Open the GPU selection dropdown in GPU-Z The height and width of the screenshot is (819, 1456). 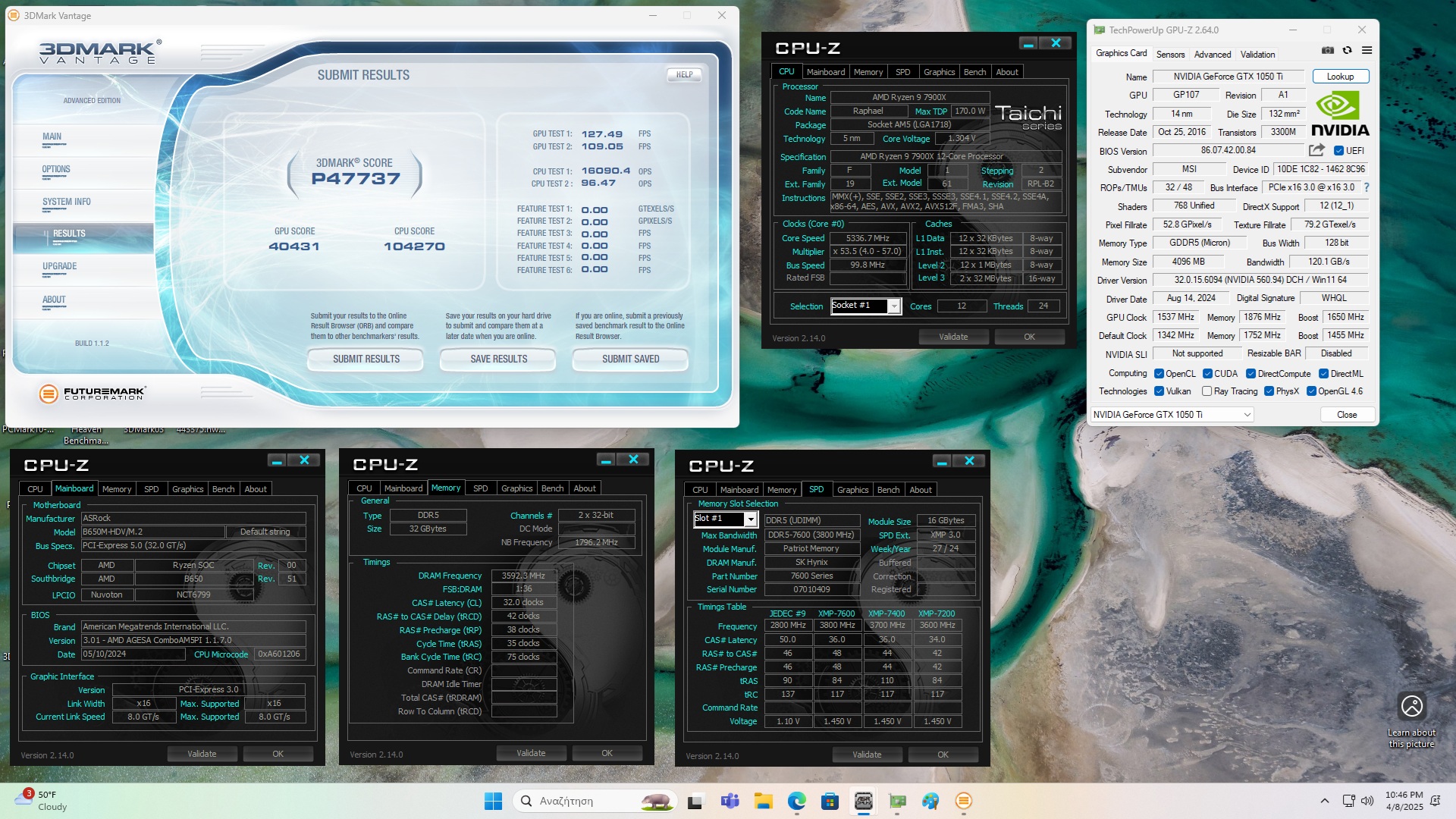tap(1171, 415)
